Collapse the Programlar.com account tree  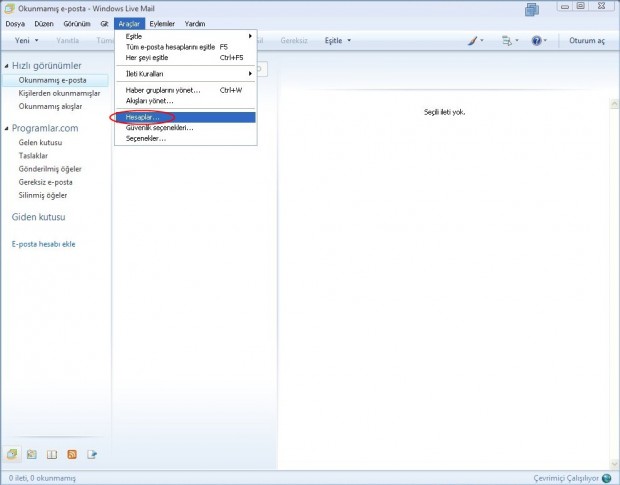pyautogui.click(x=6, y=128)
